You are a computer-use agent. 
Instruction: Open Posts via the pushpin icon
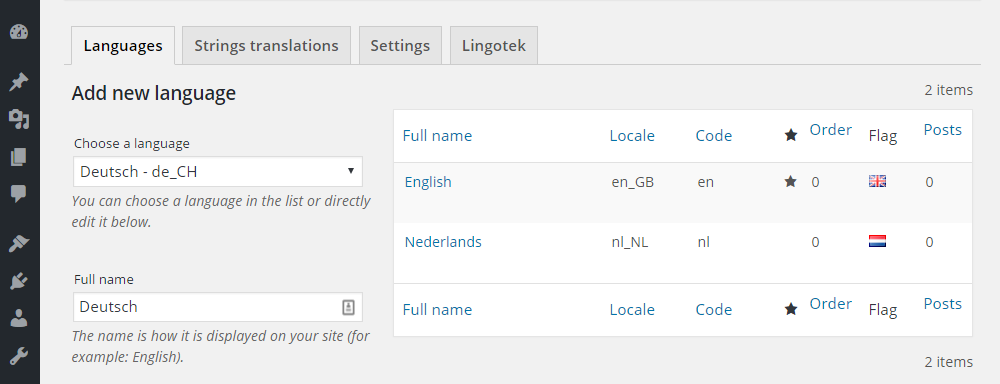[19, 82]
